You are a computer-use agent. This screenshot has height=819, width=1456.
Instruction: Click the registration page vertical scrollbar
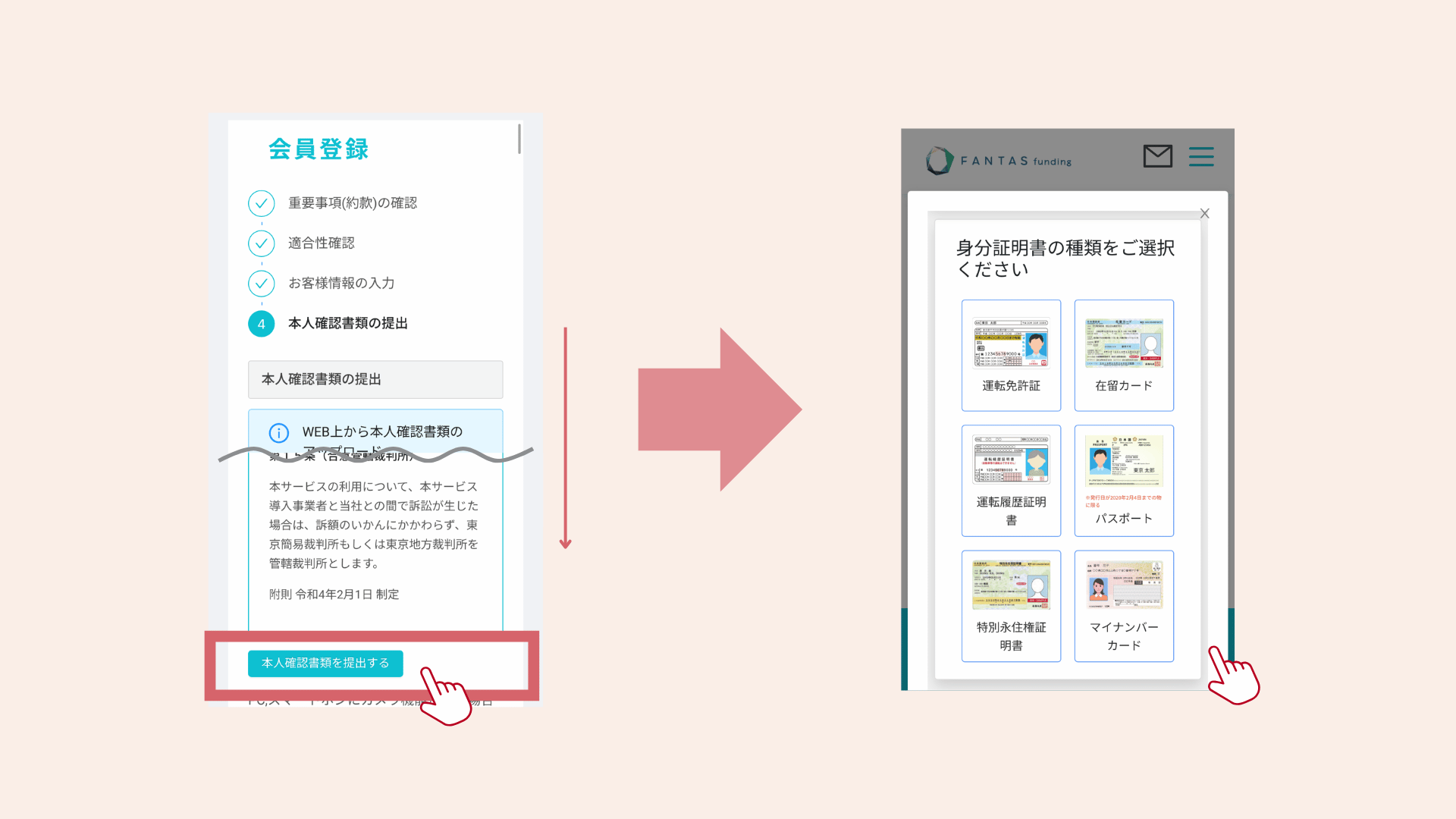(519, 139)
